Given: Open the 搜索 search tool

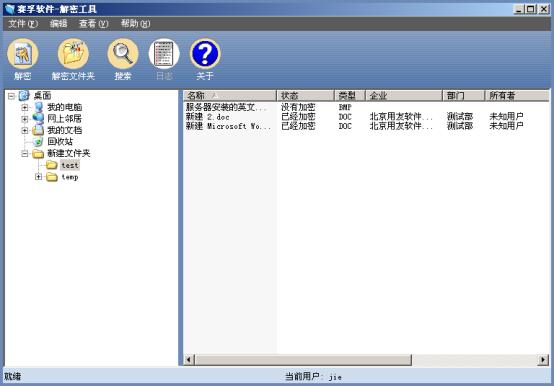Looking at the screenshot, I should [x=123, y=54].
